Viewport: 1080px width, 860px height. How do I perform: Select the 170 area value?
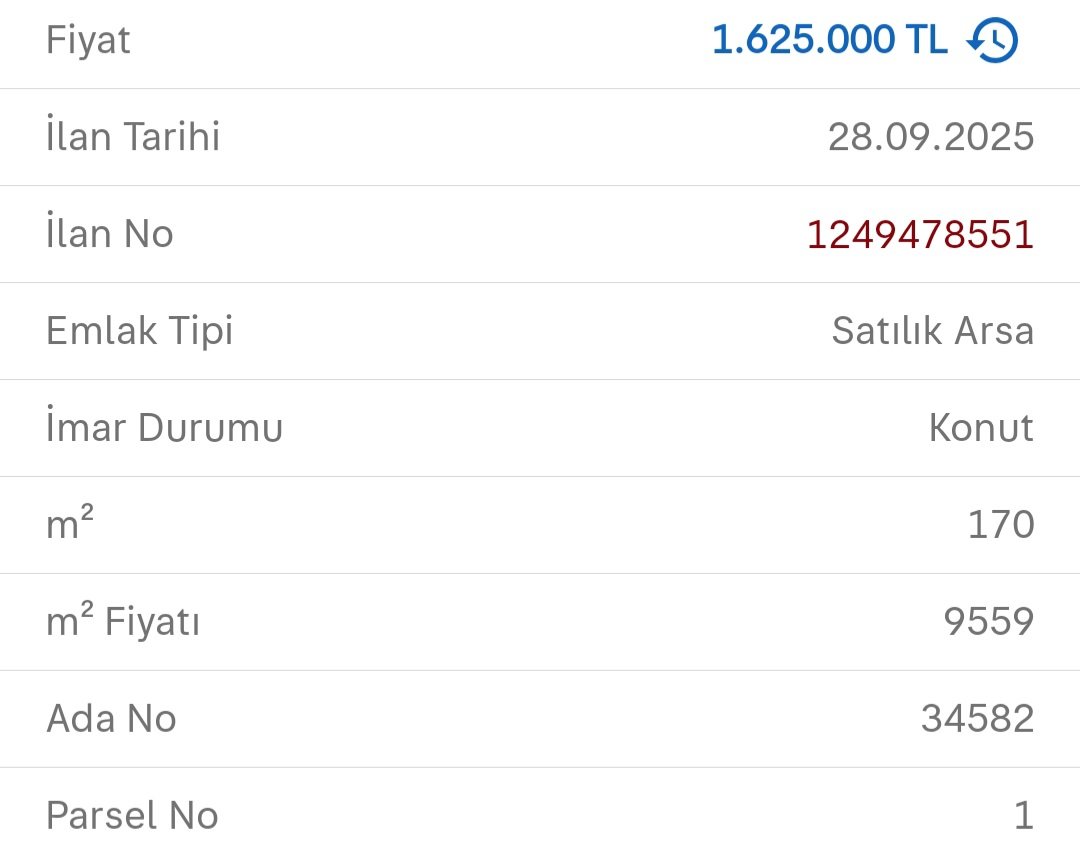pyautogui.click(x=1000, y=524)
